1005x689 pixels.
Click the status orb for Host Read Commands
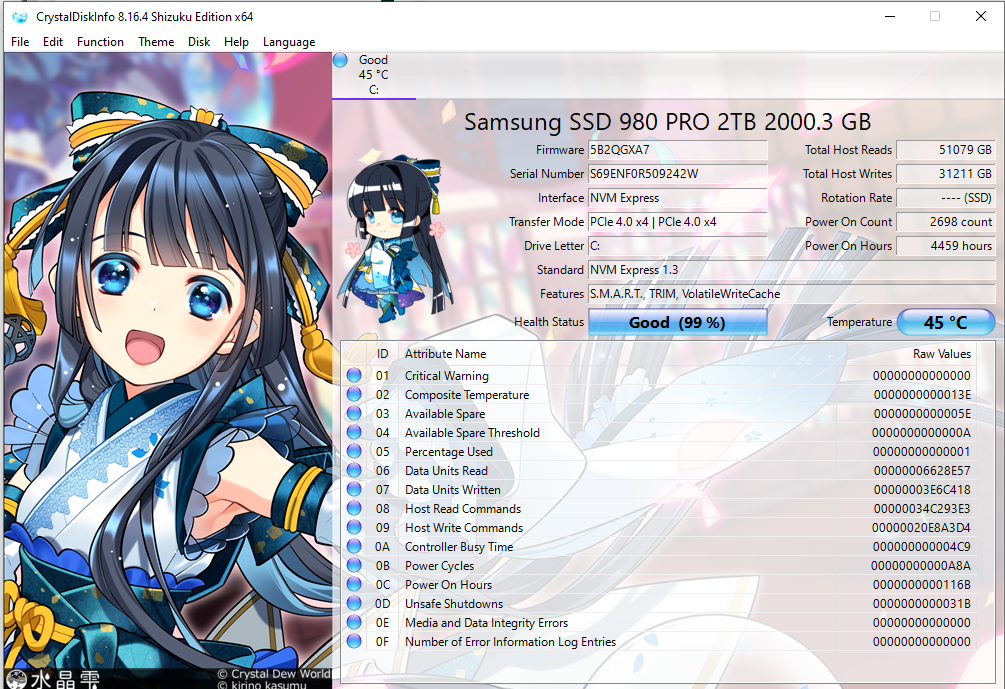tap(354, 508)
